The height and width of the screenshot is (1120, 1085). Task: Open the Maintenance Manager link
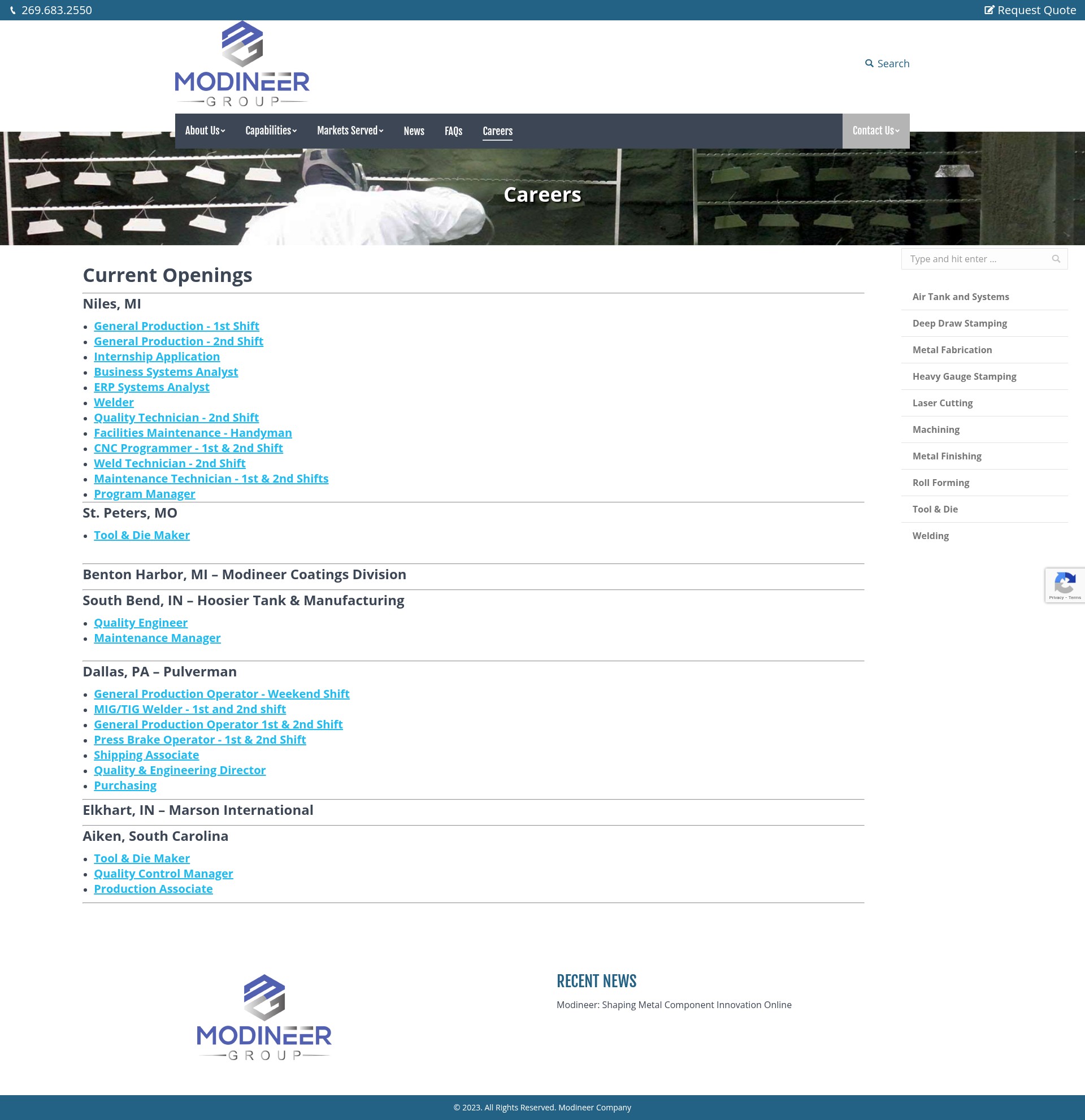157,639
